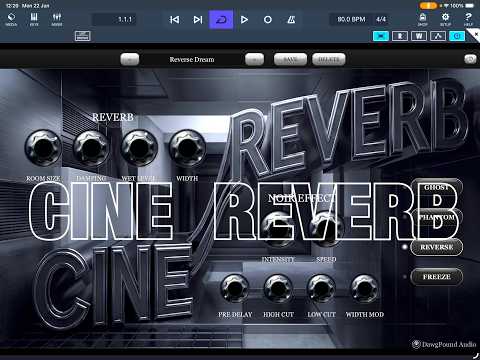Enable the Freeze button
Image resolution: width=480 pixels, height=360 pixels.
coord(437,277)
